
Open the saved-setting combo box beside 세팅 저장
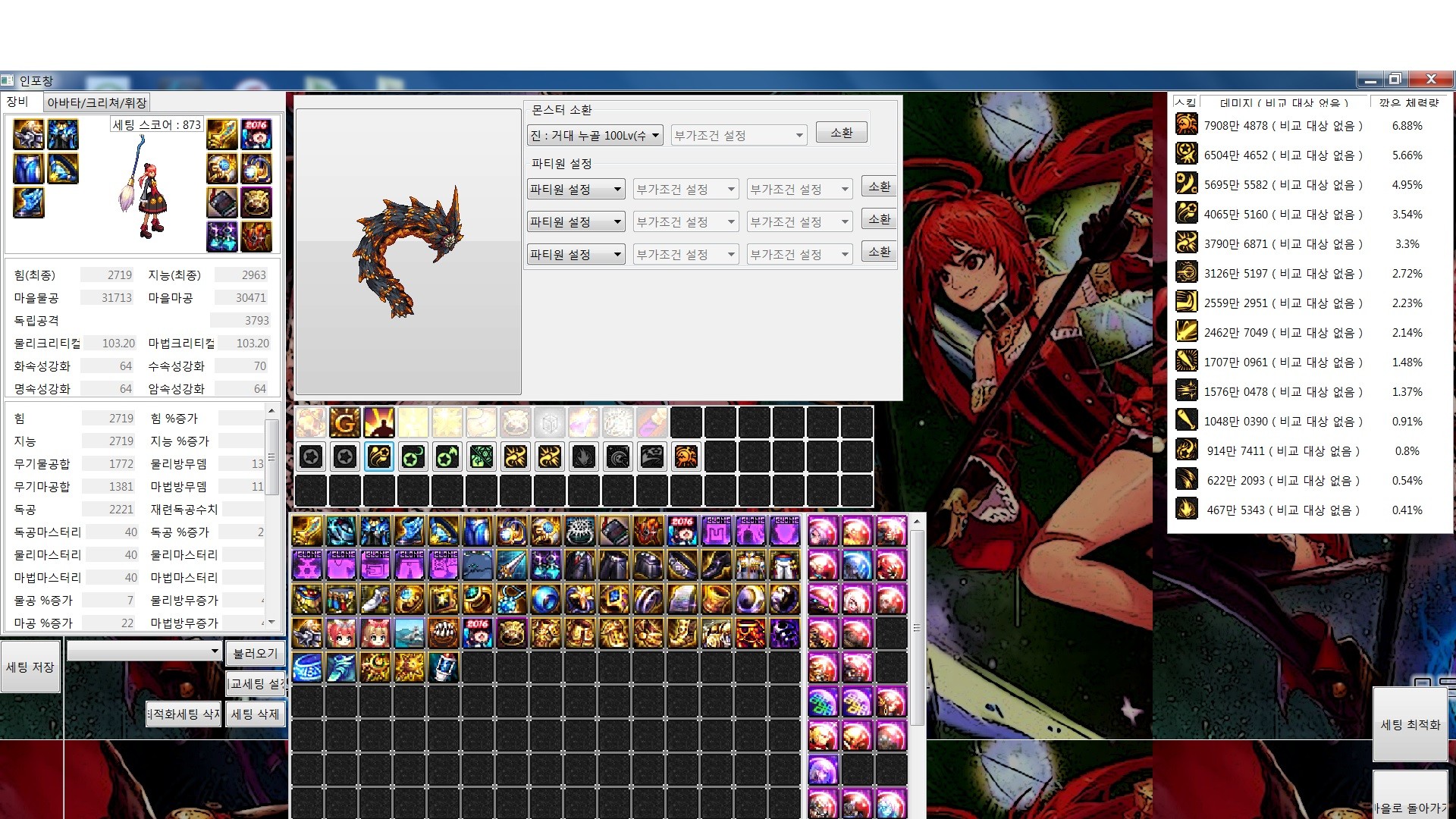pos(144,651)
